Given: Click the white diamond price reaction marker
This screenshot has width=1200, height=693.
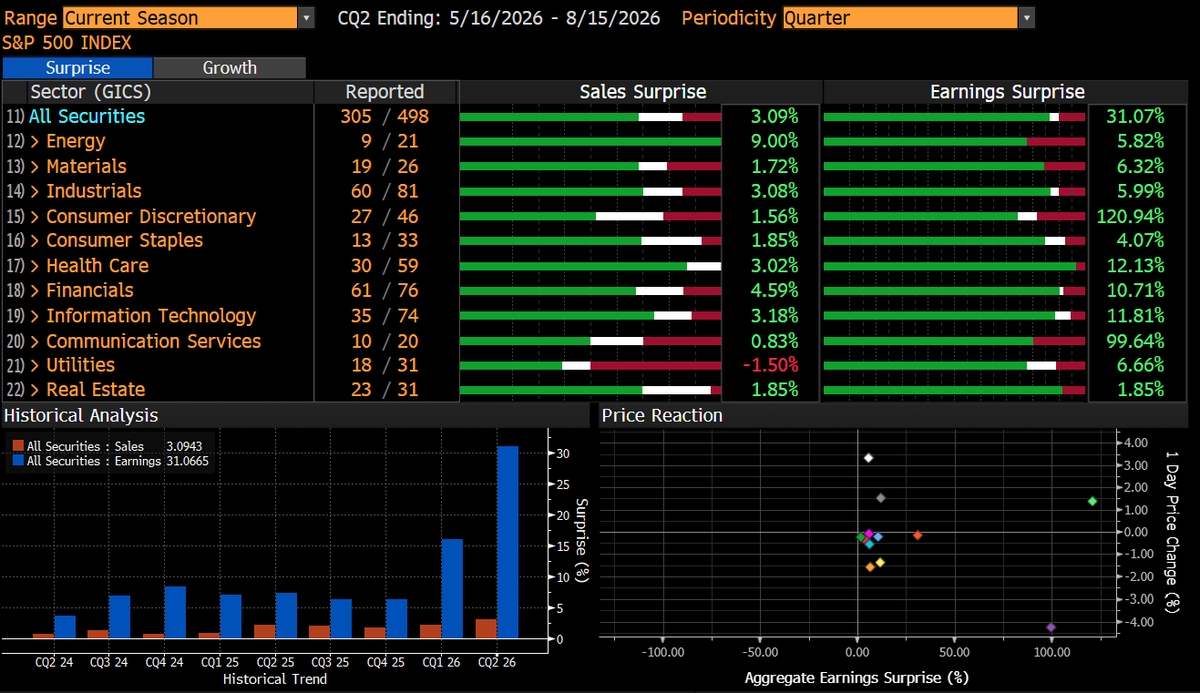Looking at the screenshot, I should coord(868,458).
